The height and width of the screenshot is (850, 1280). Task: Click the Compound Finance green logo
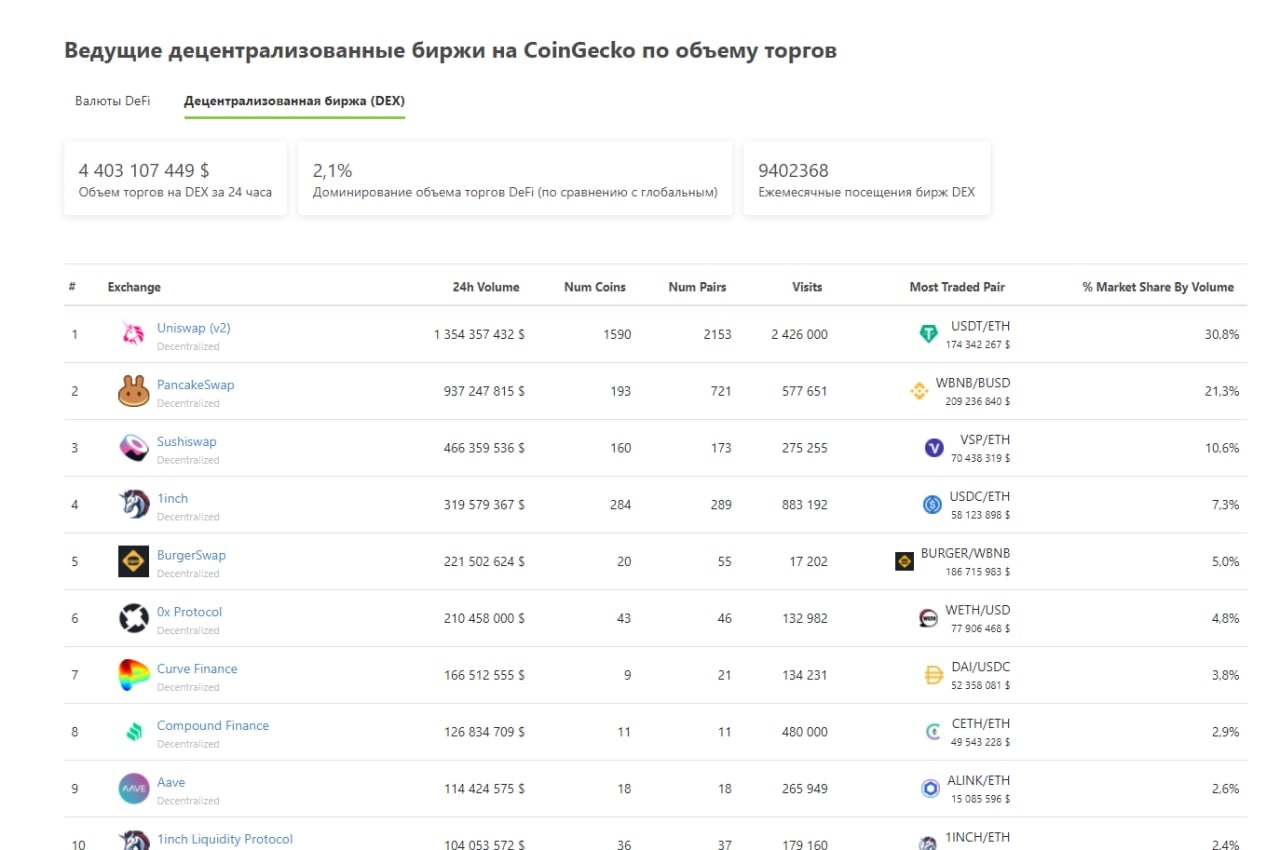pos(133,732)
